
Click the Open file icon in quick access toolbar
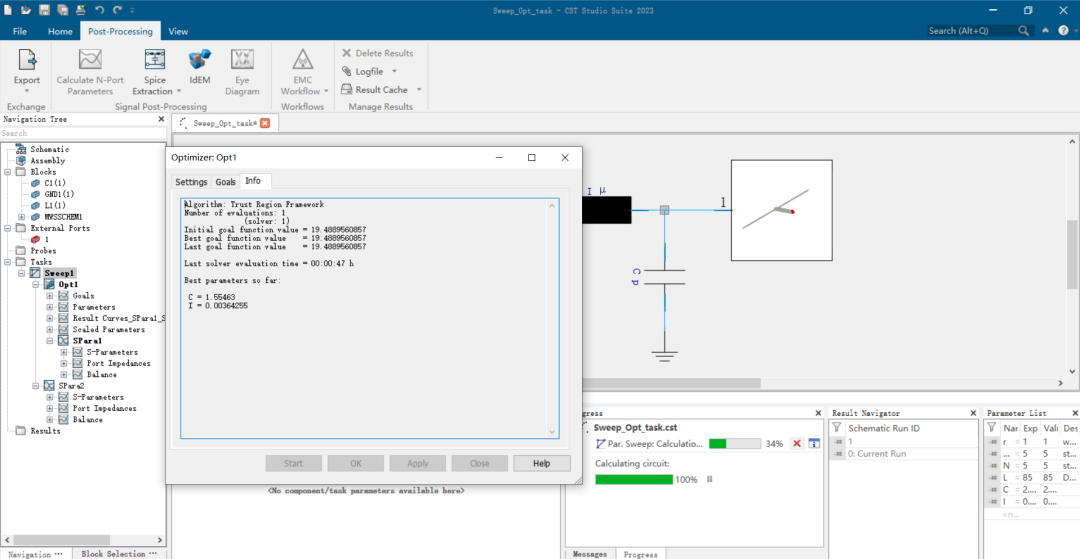tap(26, 10)
